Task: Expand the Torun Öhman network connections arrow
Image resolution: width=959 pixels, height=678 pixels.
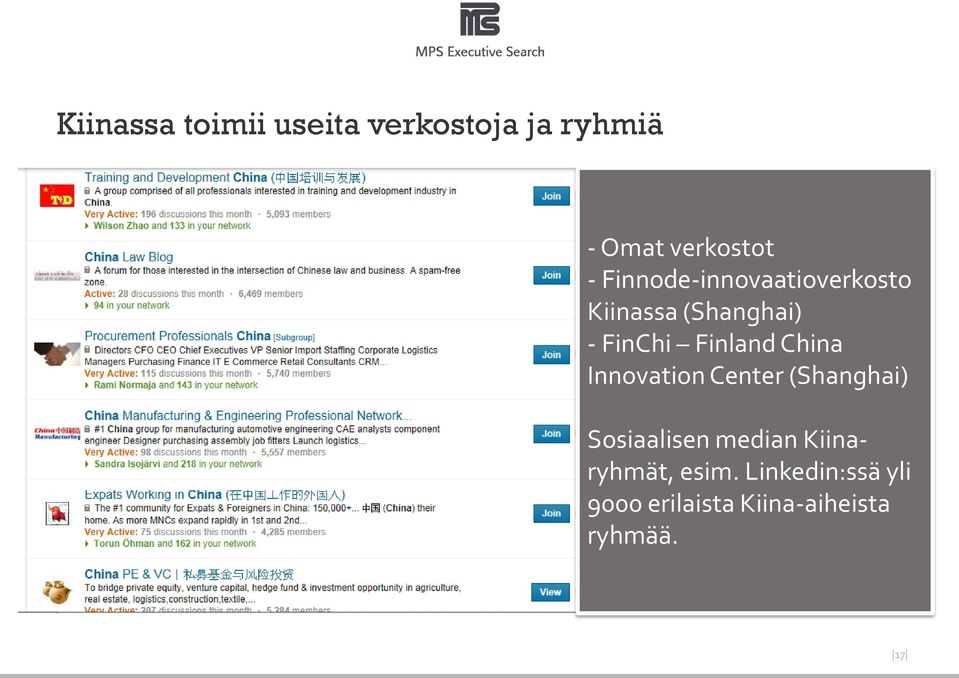Action: [87, 544]
